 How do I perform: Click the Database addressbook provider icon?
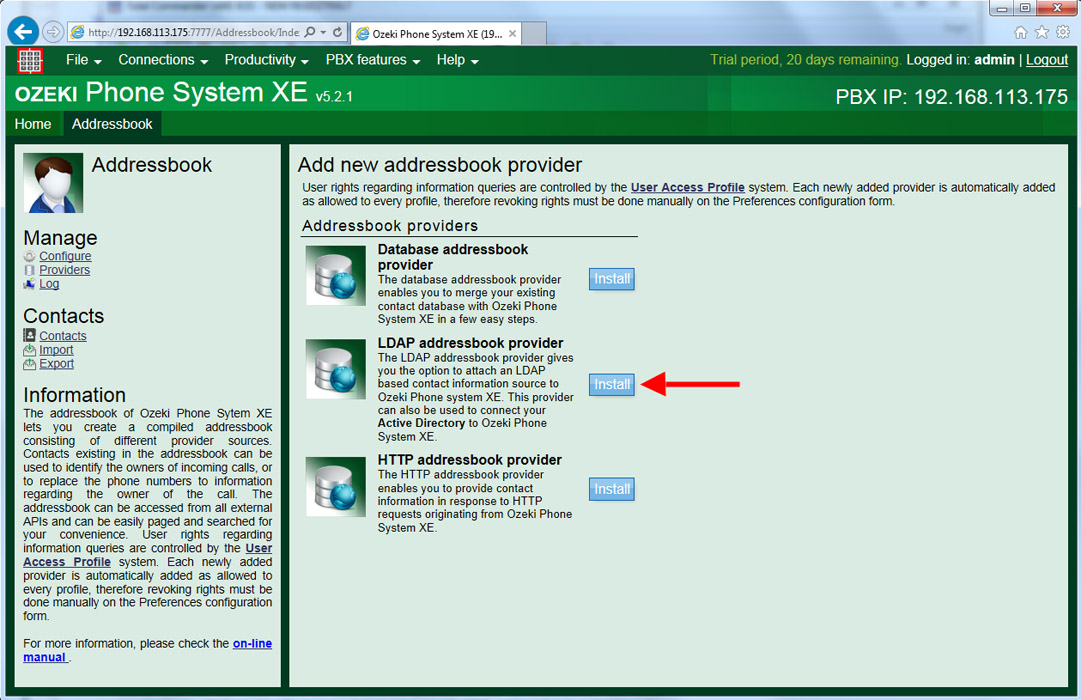(336, 276)
